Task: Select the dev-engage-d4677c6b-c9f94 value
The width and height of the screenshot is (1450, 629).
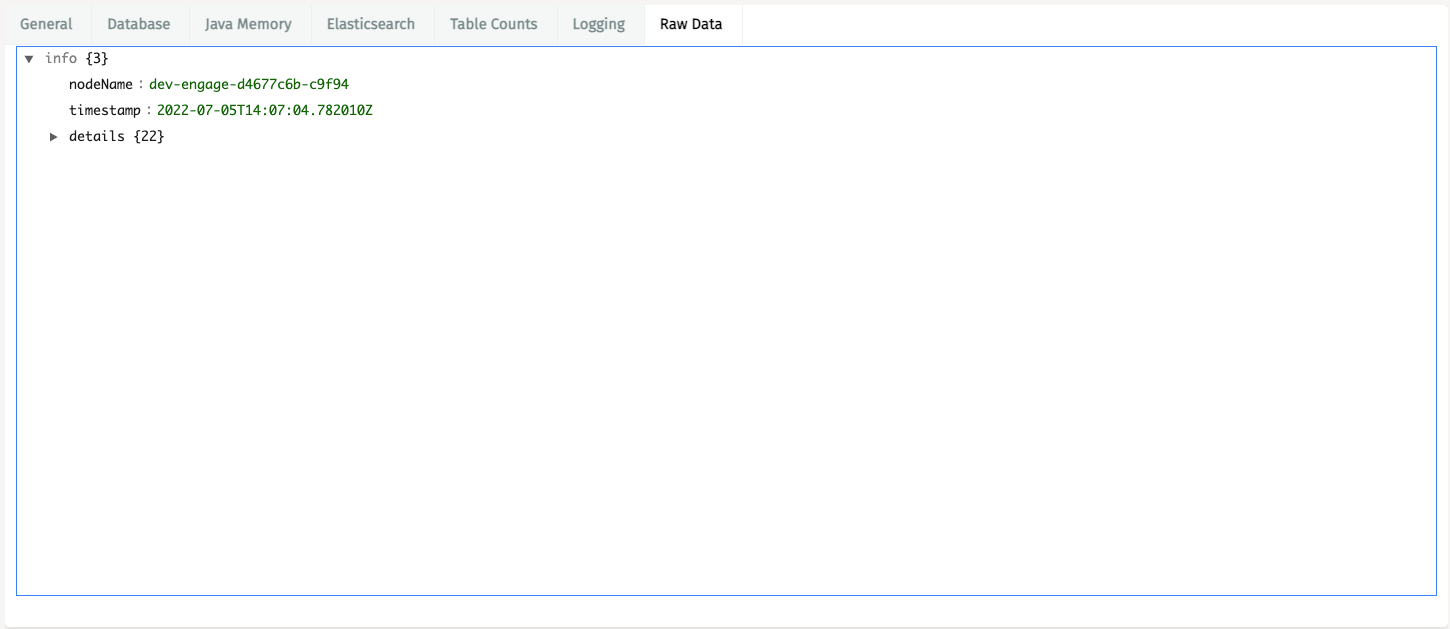Action: (x=250, y=84)
